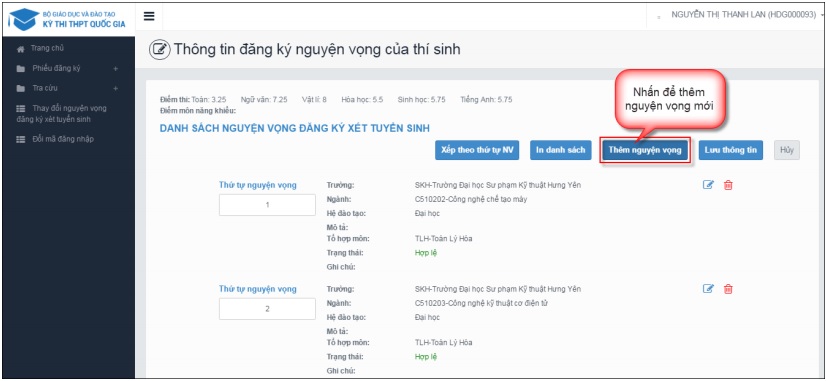Click the Lưu thông tin button
The image size is (826, 381).
(731, 150)
